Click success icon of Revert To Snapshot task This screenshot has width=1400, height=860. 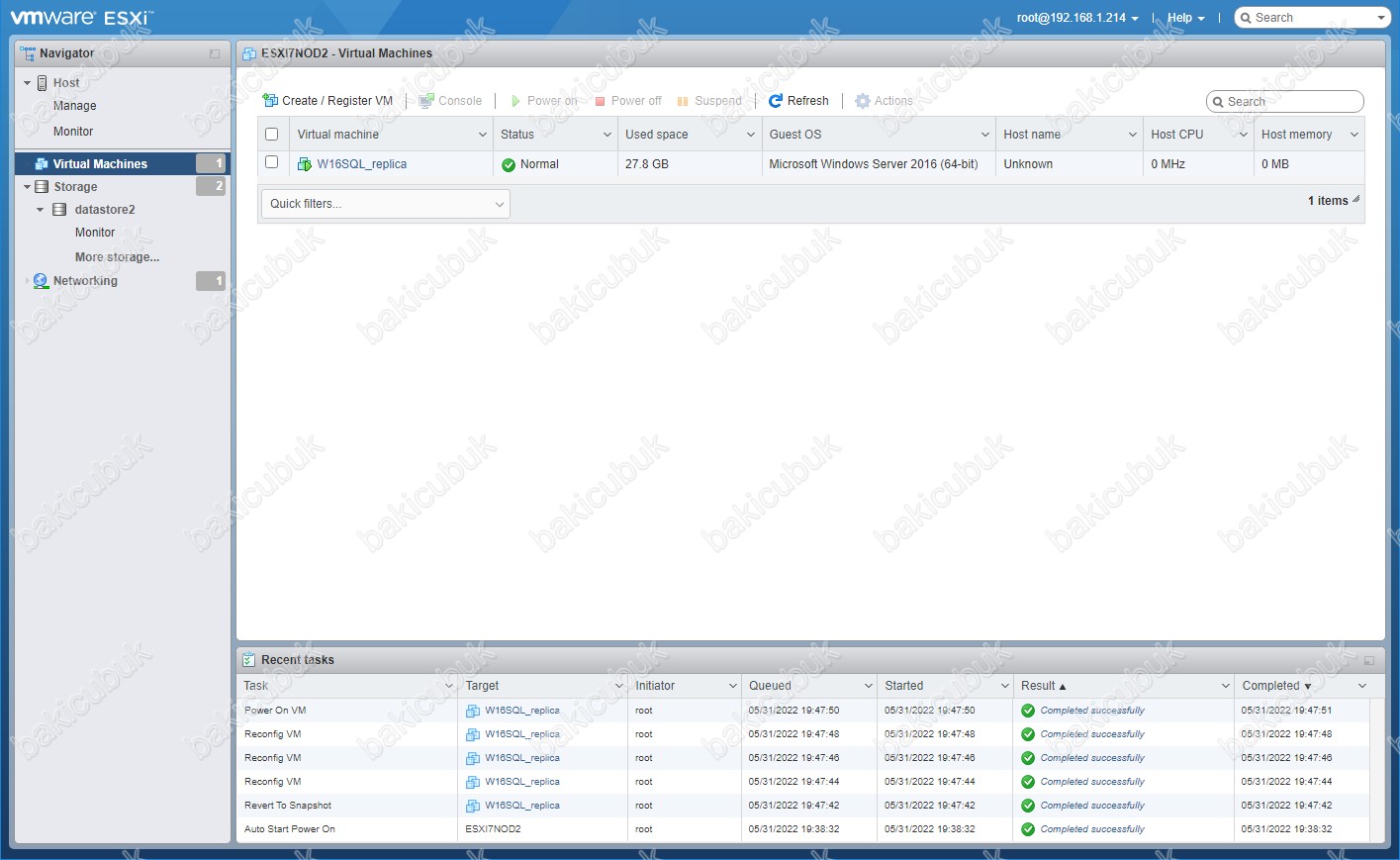pyautogui.click(x=1028, y=806)
